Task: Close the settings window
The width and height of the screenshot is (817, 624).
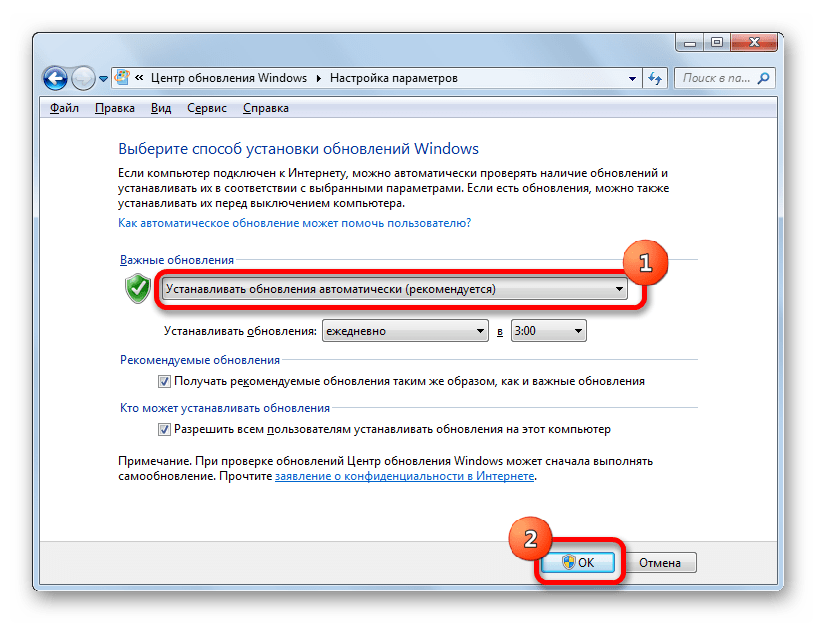Action: 754,43
